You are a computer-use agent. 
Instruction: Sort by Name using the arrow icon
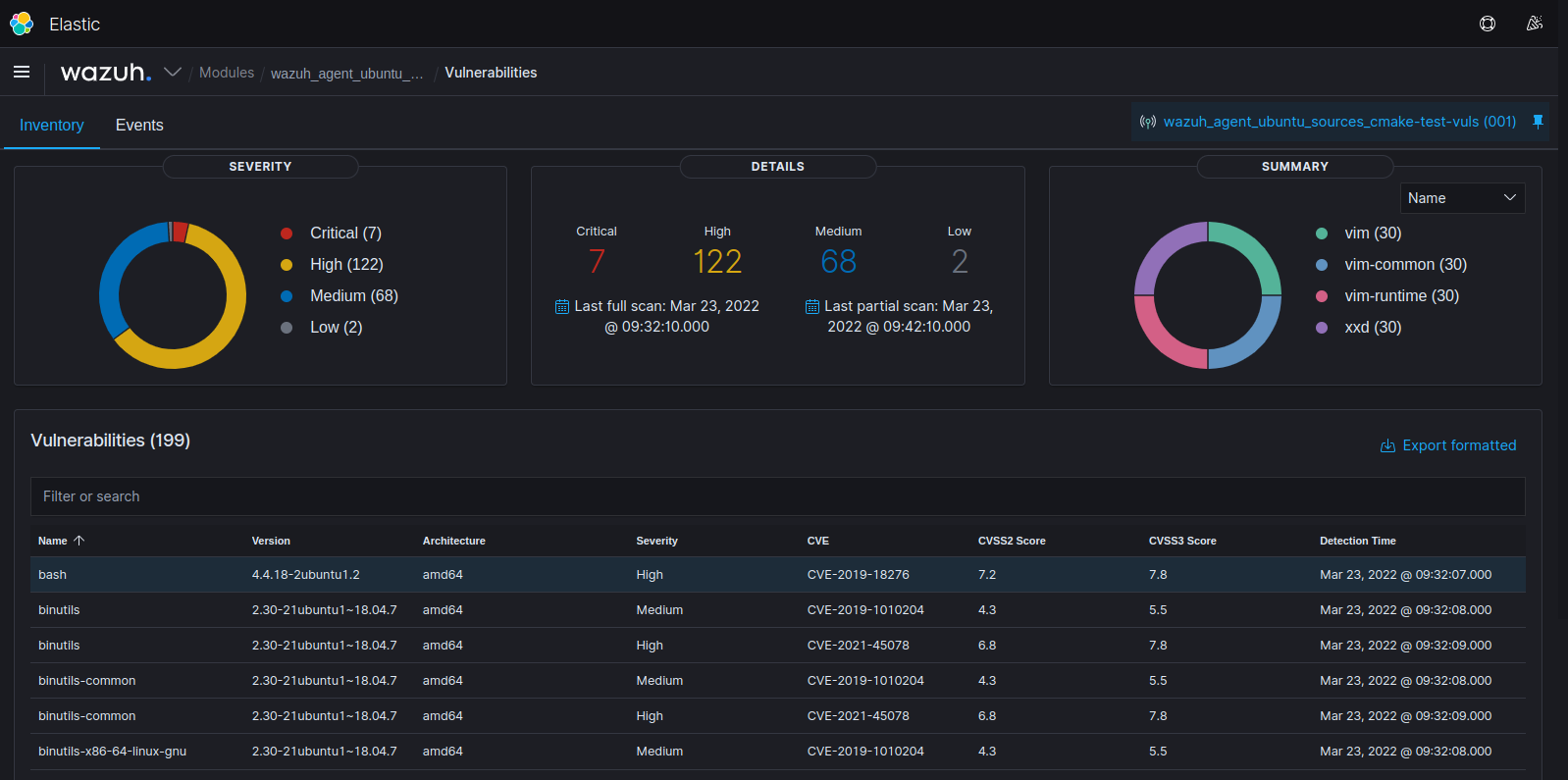click(79, 541)
